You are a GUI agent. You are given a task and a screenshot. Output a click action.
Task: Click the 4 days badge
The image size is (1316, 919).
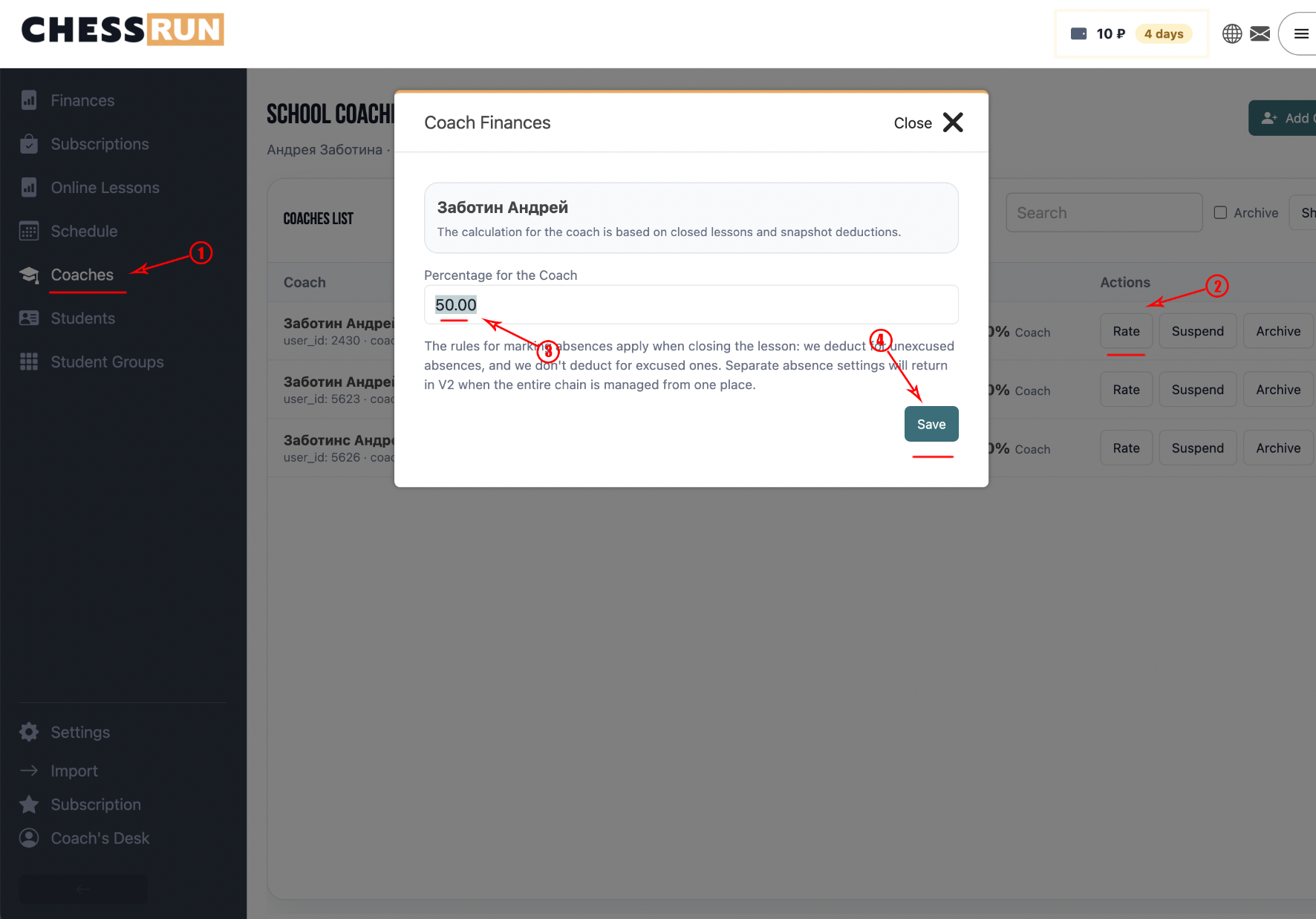click(1163, 33)
